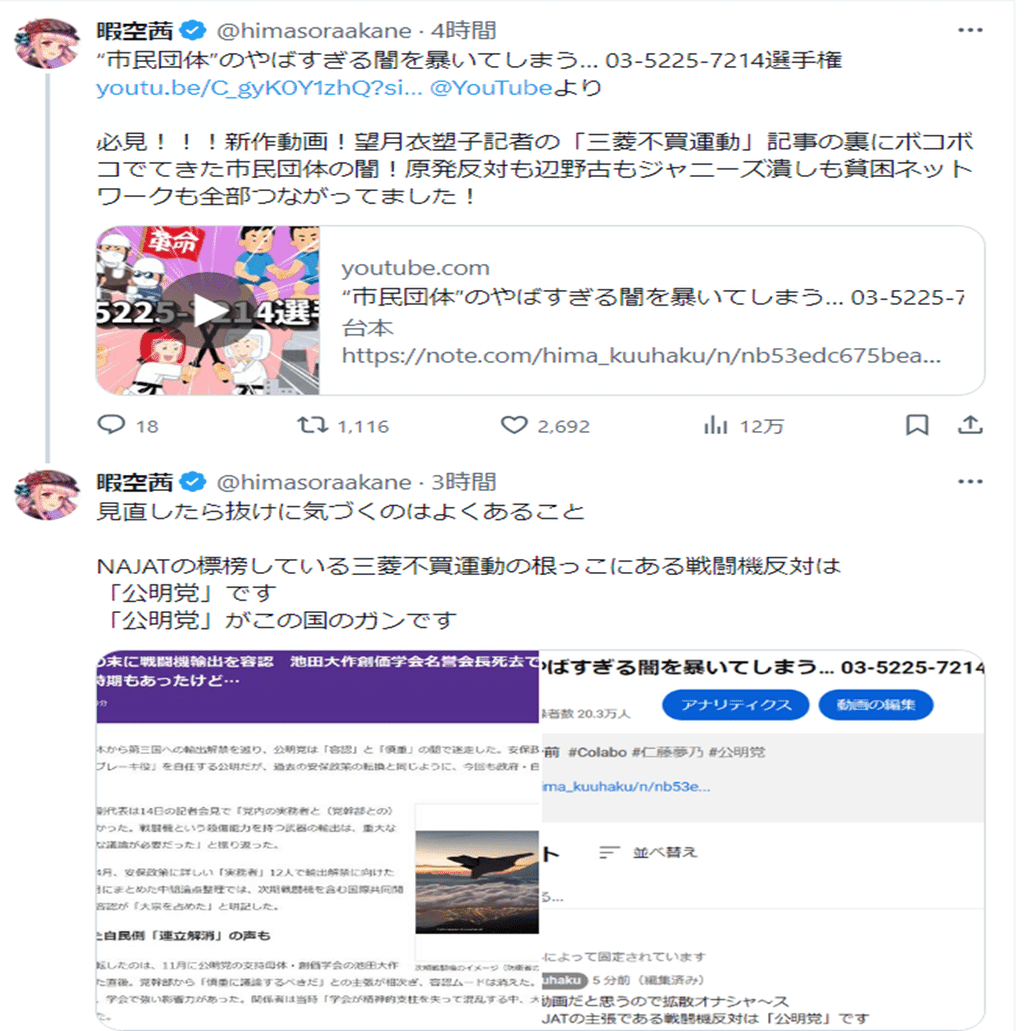
Task: Open the fighter jet news article image
Action: coord(318,840)
